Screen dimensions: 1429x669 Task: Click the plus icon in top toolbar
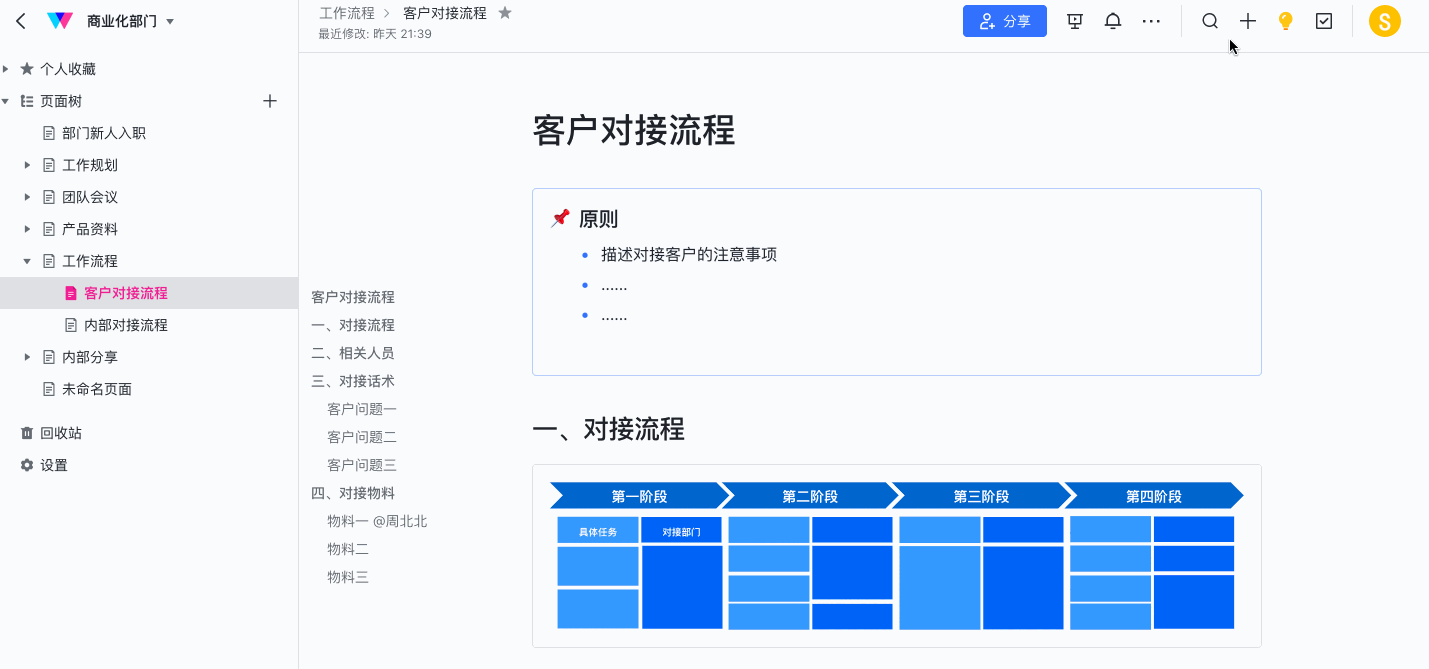[x=1248, y=21]
